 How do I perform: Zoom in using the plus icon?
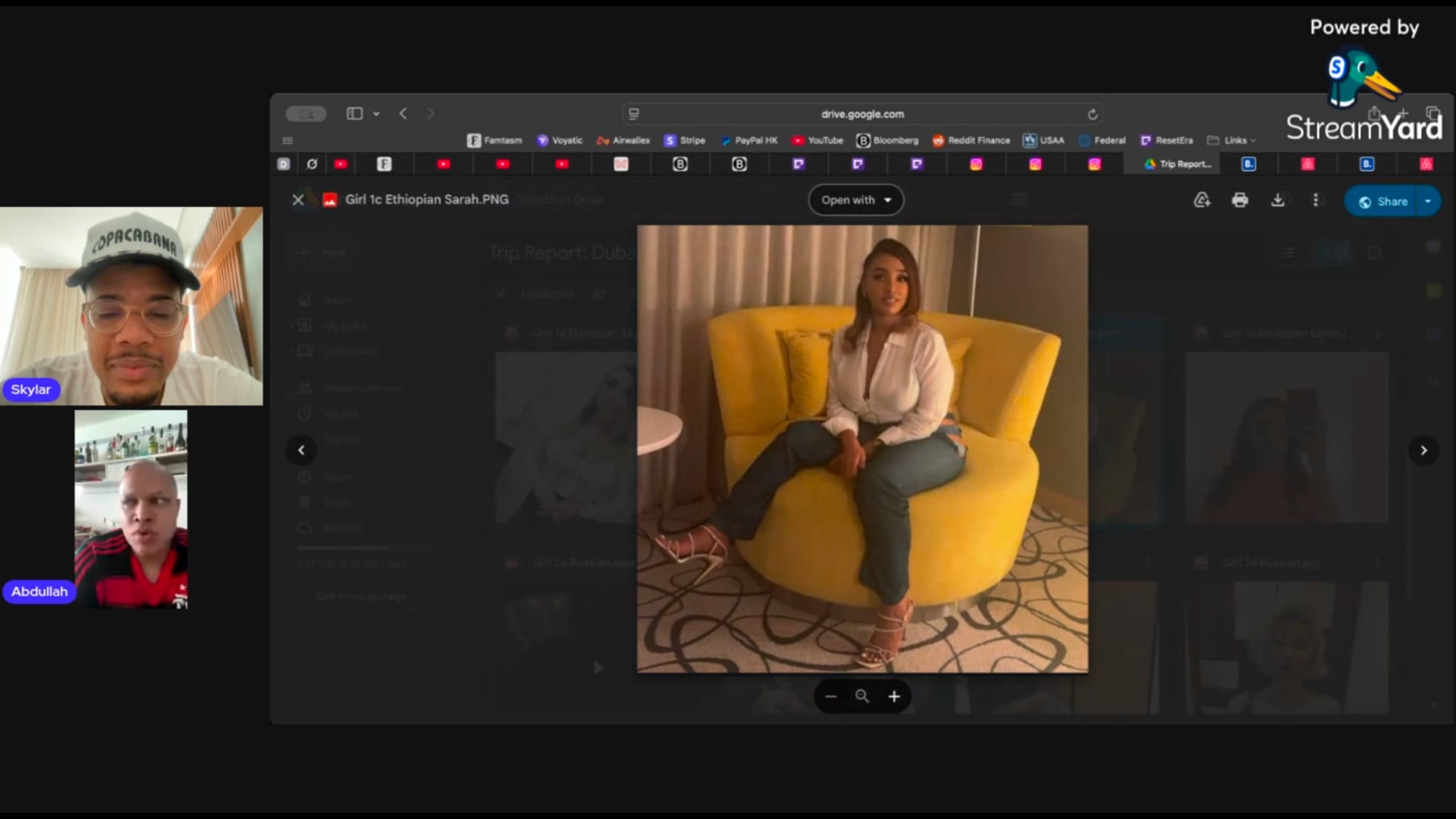pyautogui.click(x=894, y=696)
